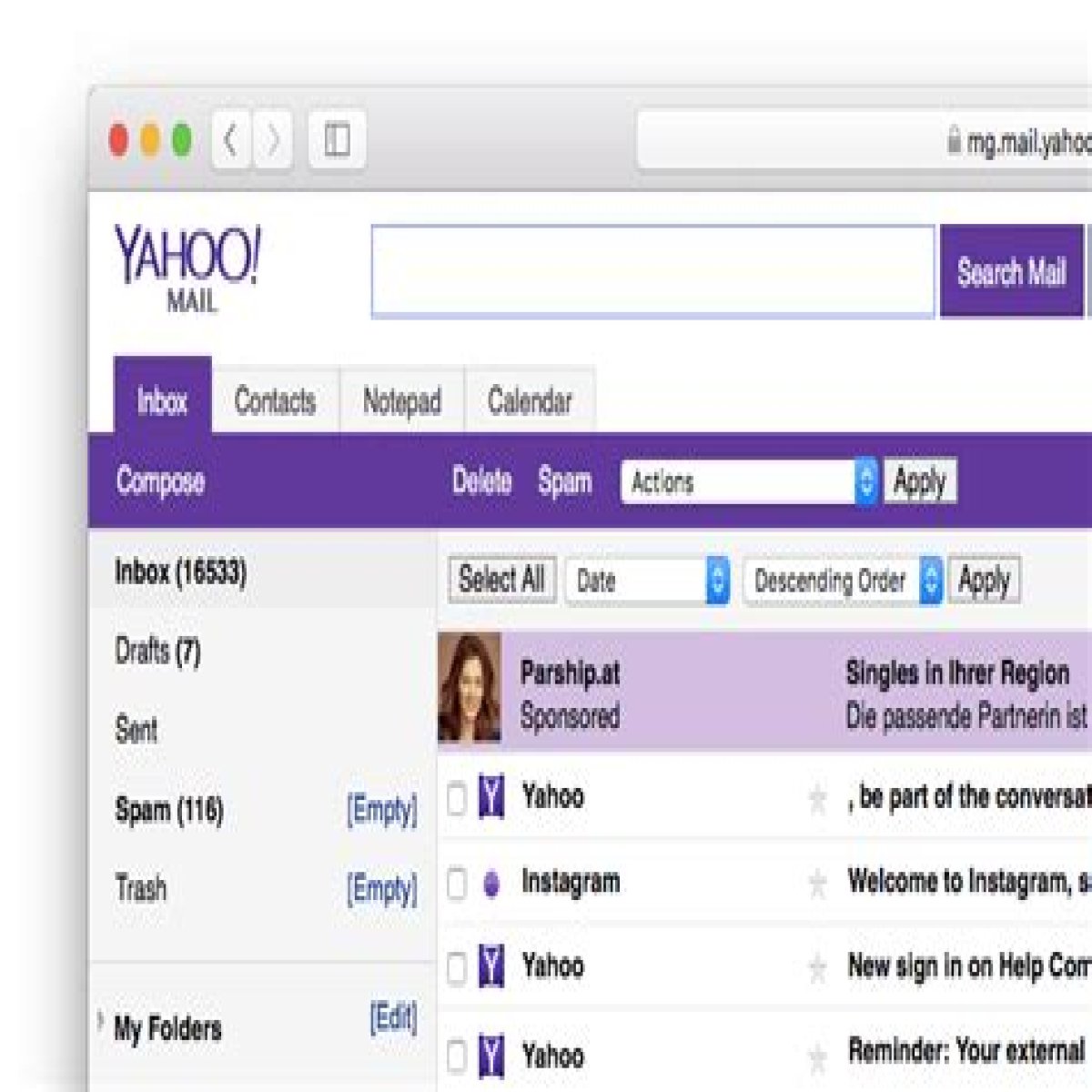Viewport: 1092px width, 1092px height.
Task: Click the Yahoo sender icon beside 'be part of the conversat' email
Action: (491, 798)
